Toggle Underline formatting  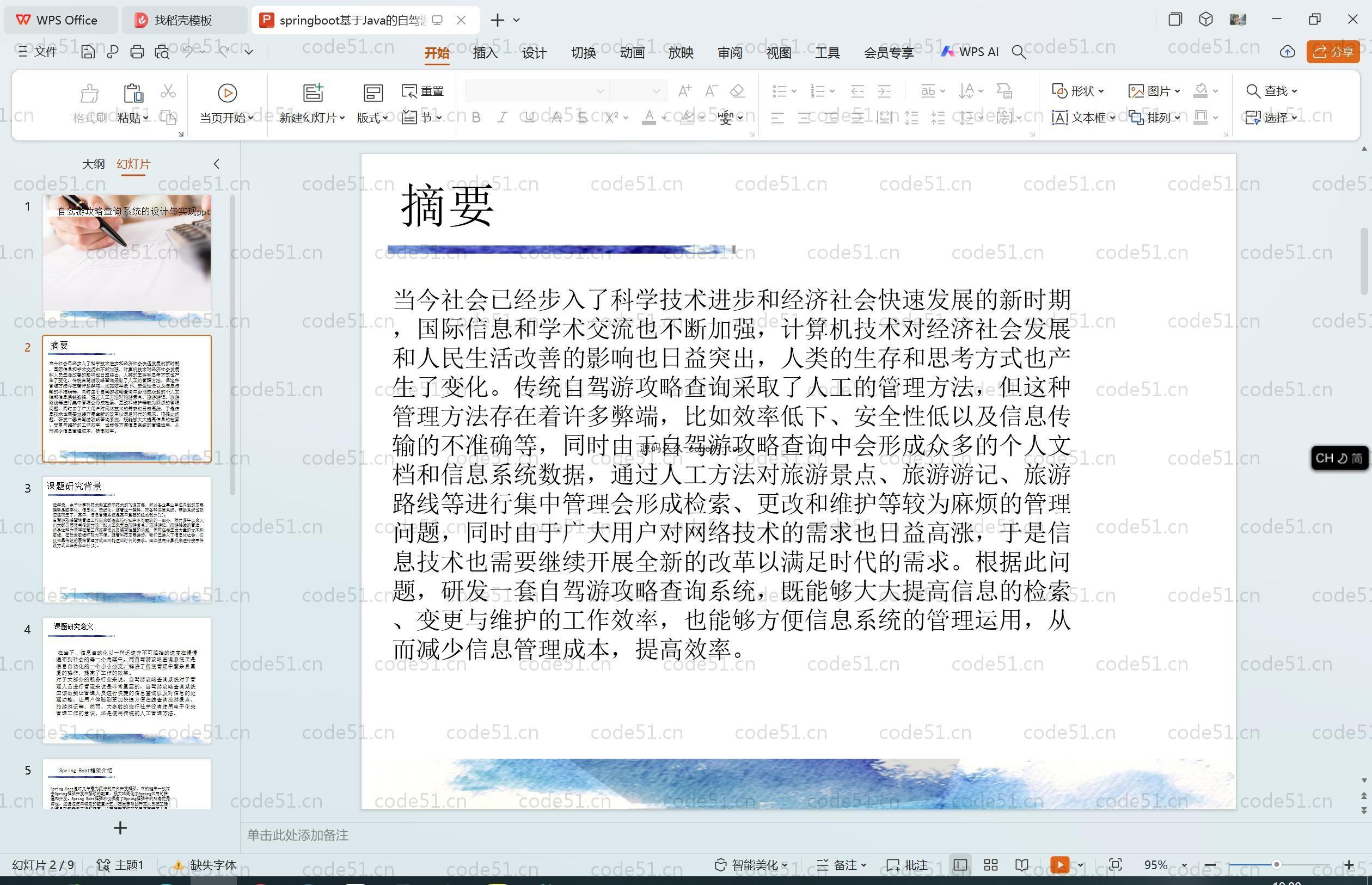coord(529,118)
